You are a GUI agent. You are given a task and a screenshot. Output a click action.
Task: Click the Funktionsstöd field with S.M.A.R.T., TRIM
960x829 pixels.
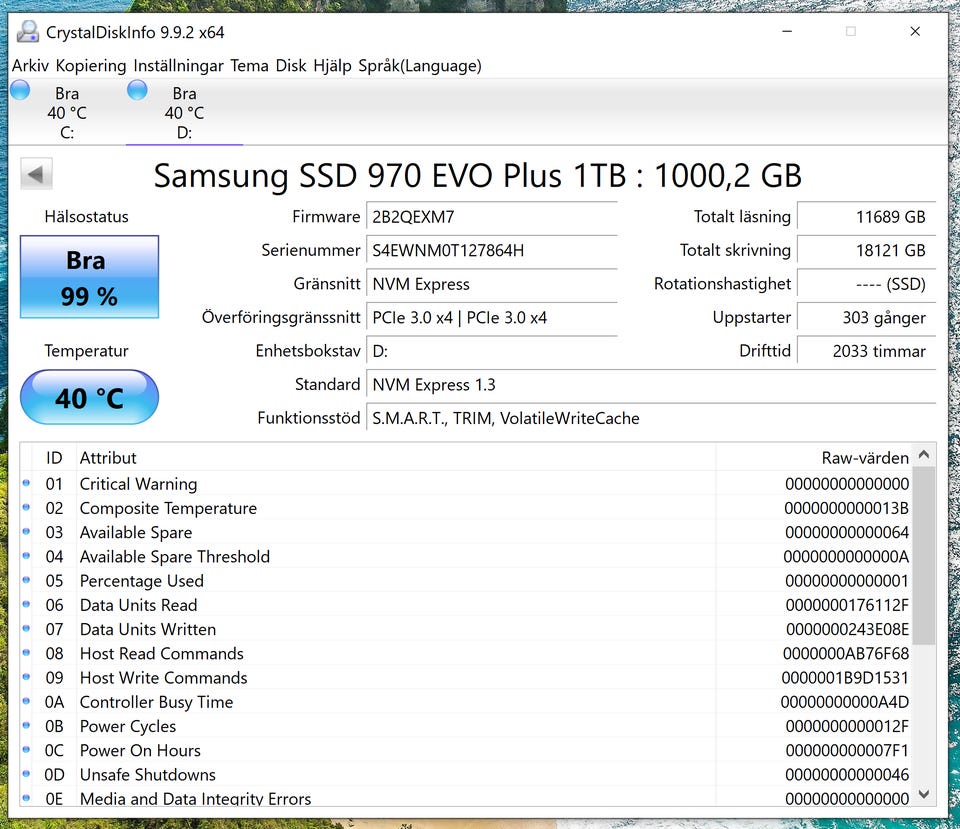[651, 419]
